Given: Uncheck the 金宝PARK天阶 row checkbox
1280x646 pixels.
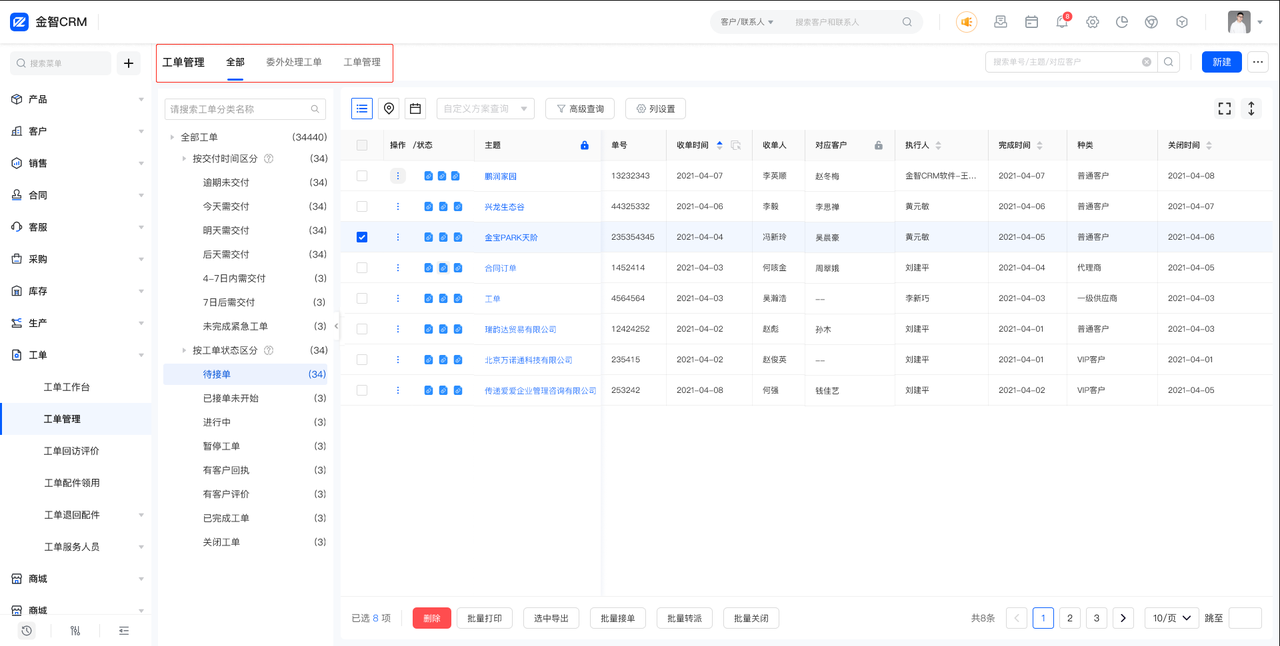Looking at the screenshot, I should [x=362, y=237].
